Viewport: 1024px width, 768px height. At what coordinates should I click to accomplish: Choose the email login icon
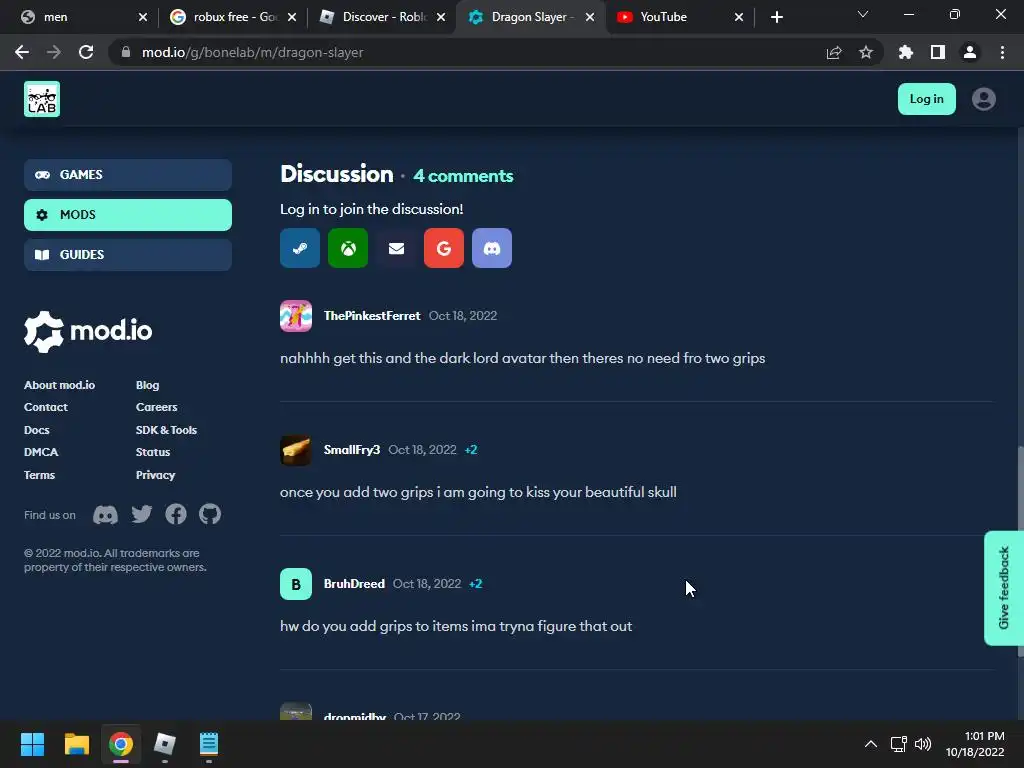pos(396,248)
